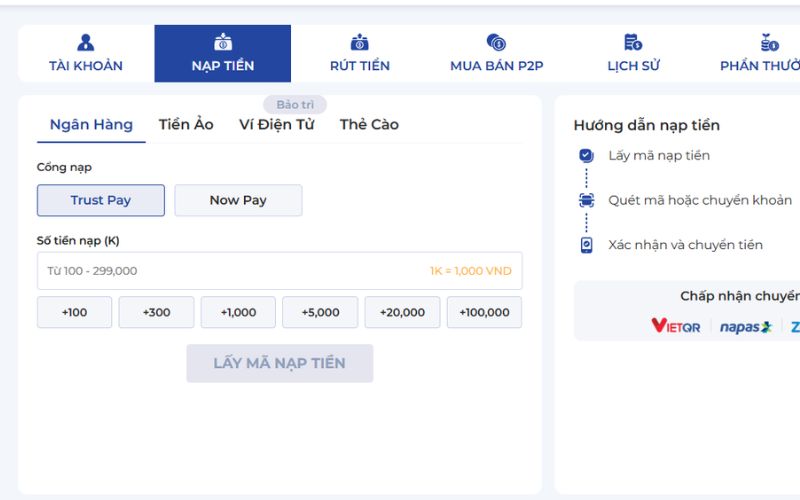Add +100,000 to the deposit amount

coord(484,312)
